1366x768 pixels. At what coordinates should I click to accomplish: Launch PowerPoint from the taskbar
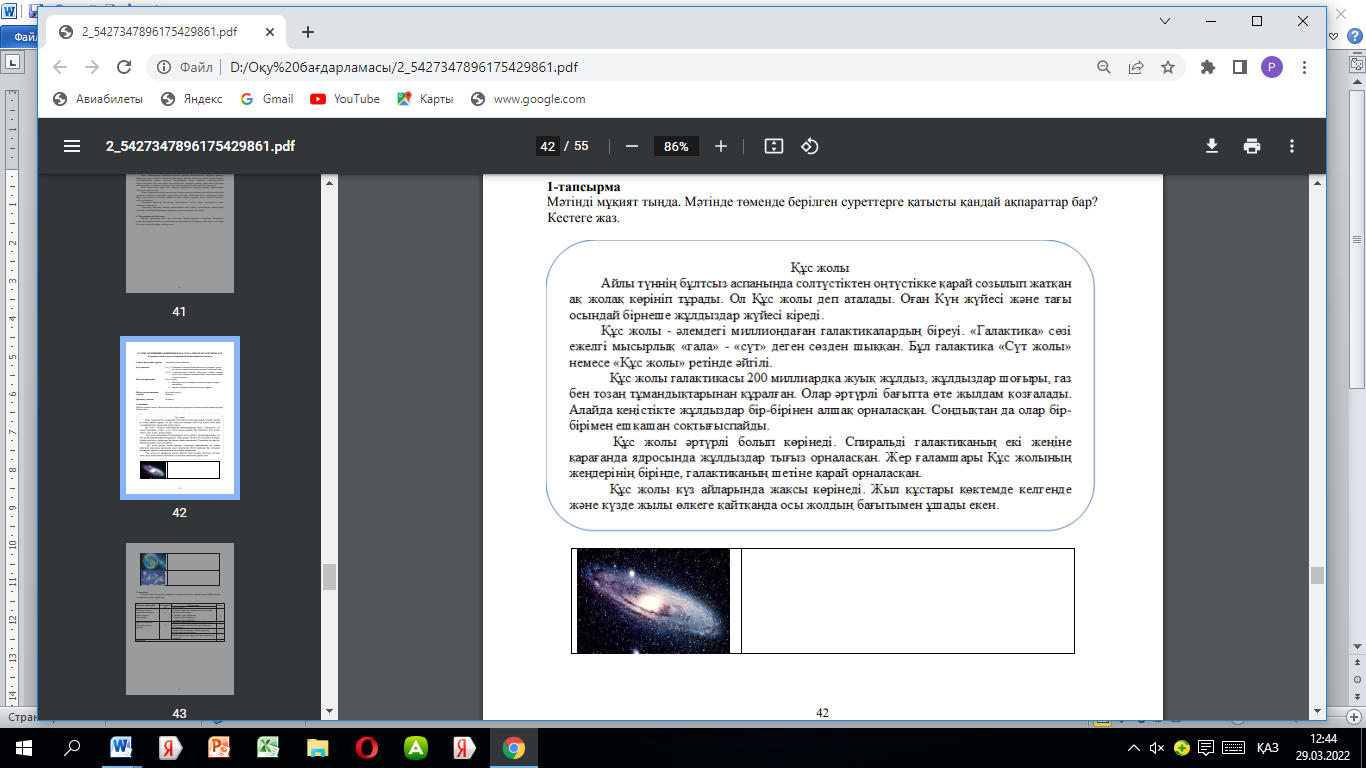tap(219, 747)
